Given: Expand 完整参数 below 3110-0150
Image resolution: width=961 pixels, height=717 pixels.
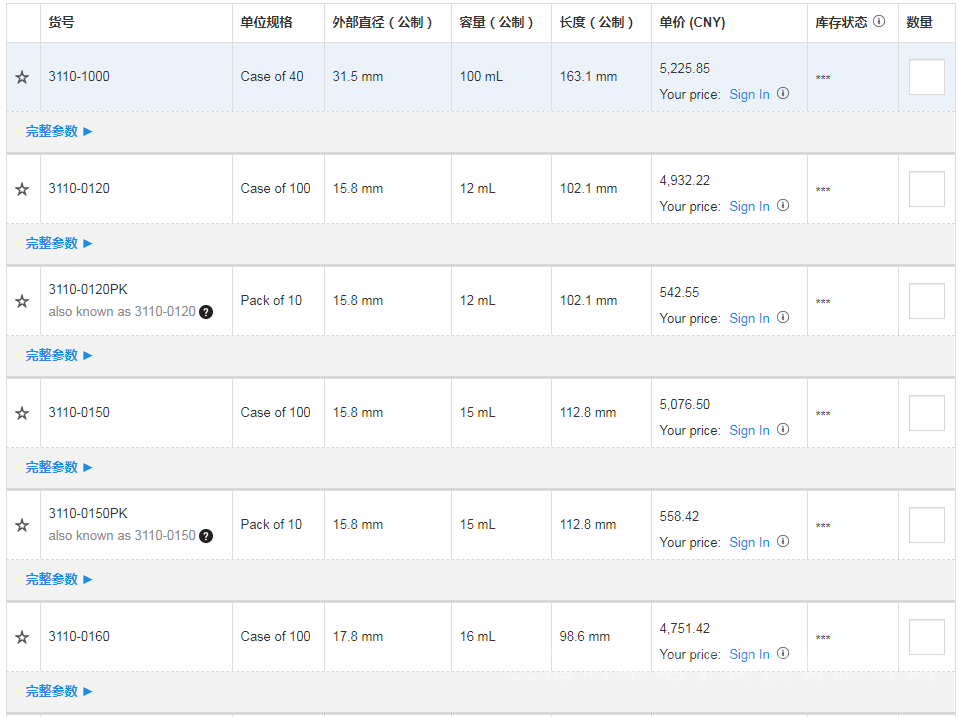Looking at the screenshot, I should (59, 467).
